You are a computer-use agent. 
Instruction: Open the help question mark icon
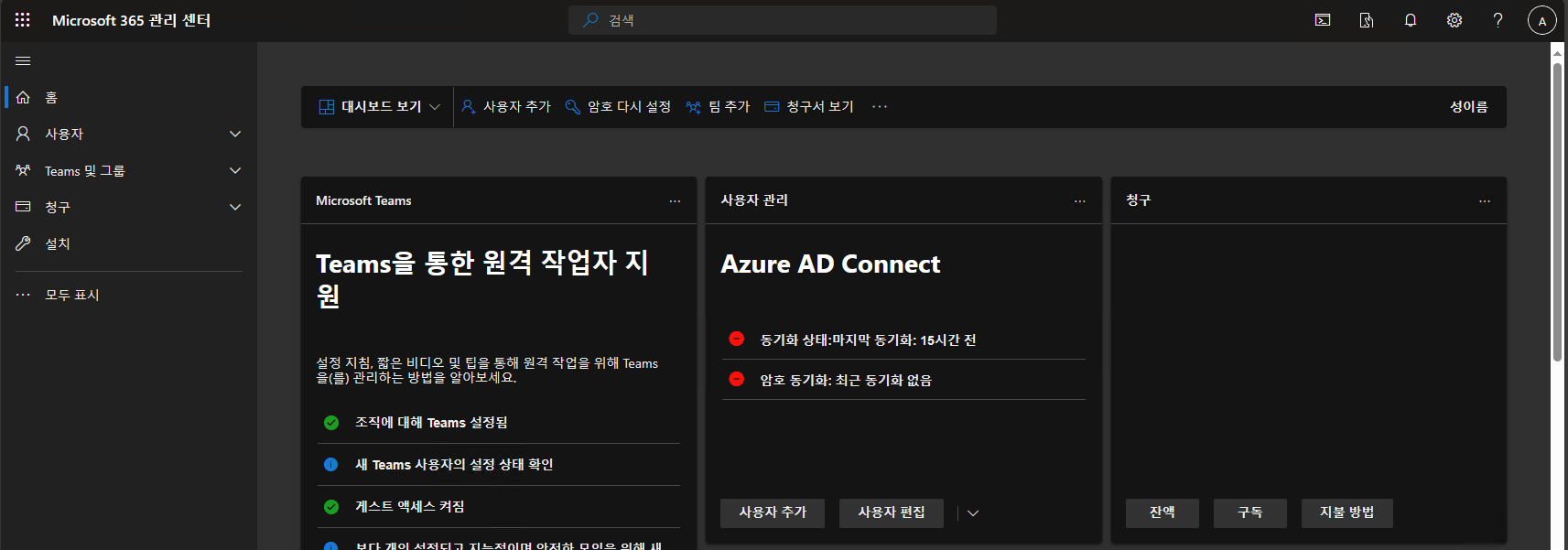(x=1498, y=20)
